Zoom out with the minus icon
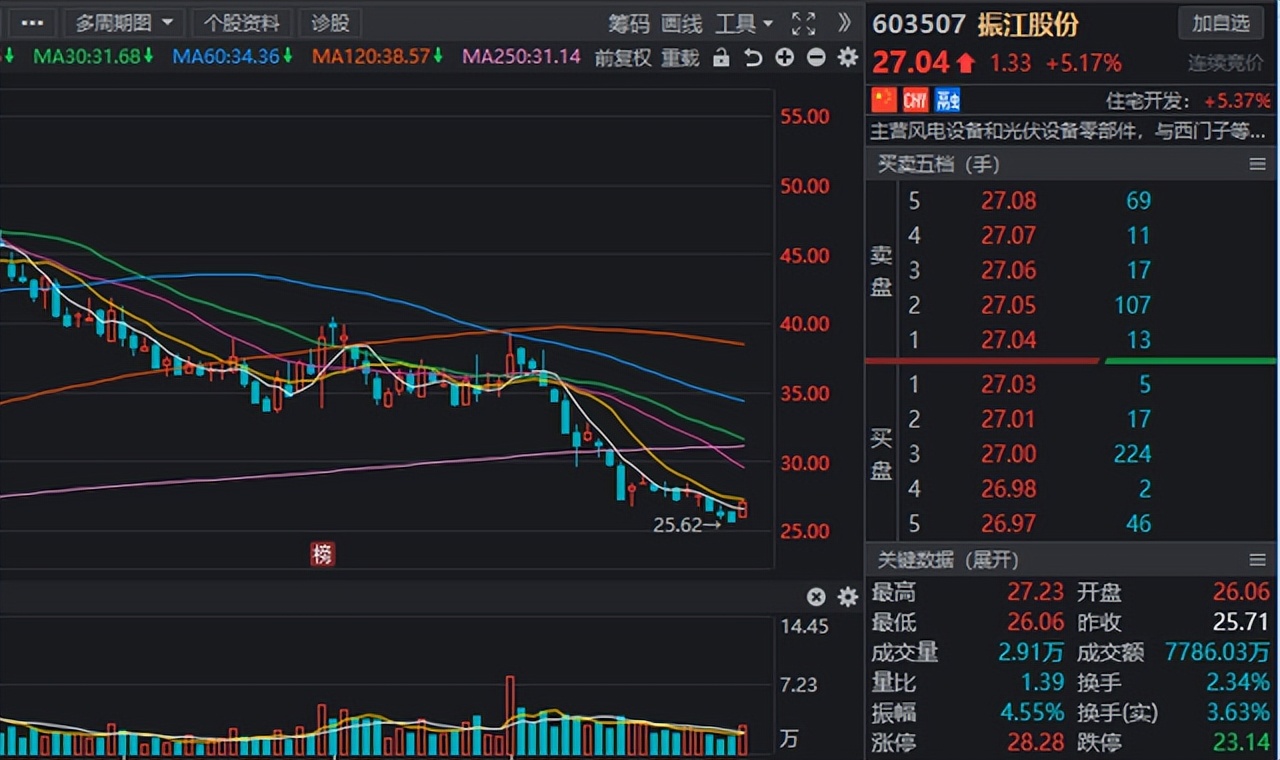Screen dimensions: 1280x760 pos(816,58)
